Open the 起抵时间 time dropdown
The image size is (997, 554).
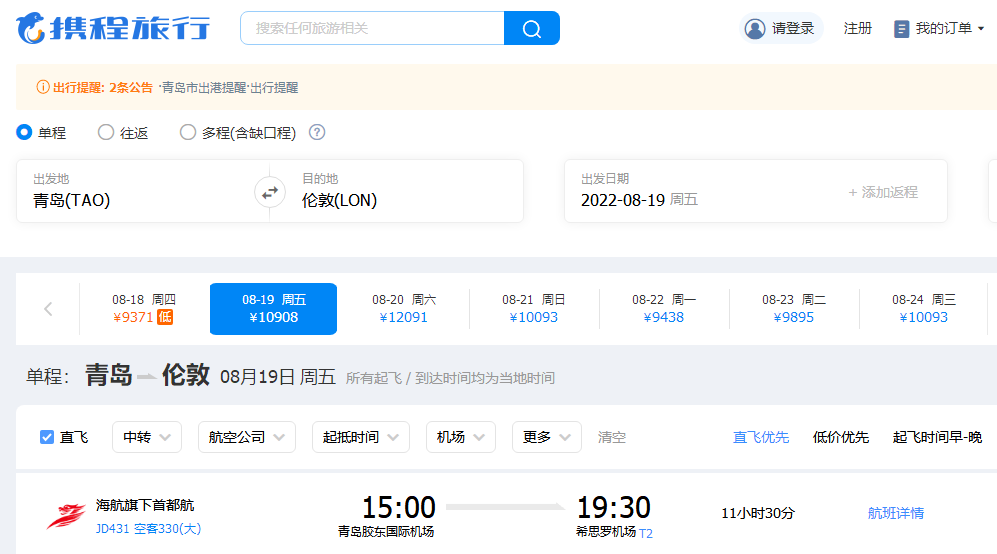point(361,437)
